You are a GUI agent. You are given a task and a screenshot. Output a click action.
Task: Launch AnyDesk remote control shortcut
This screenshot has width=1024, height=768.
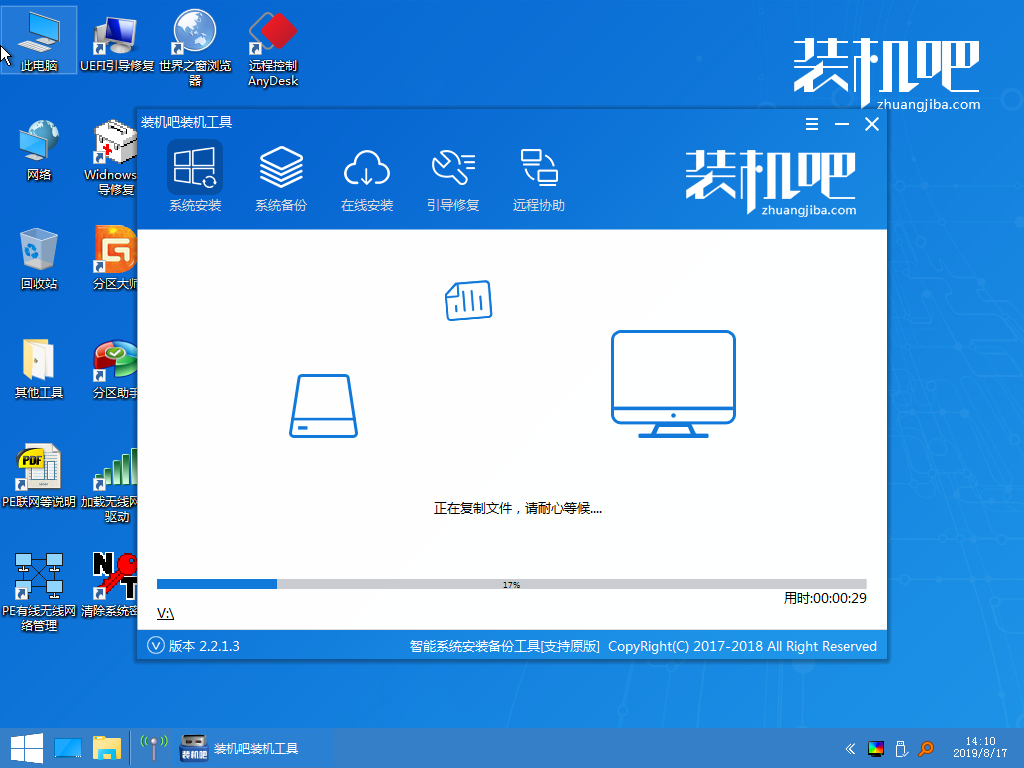coord(273,40)
